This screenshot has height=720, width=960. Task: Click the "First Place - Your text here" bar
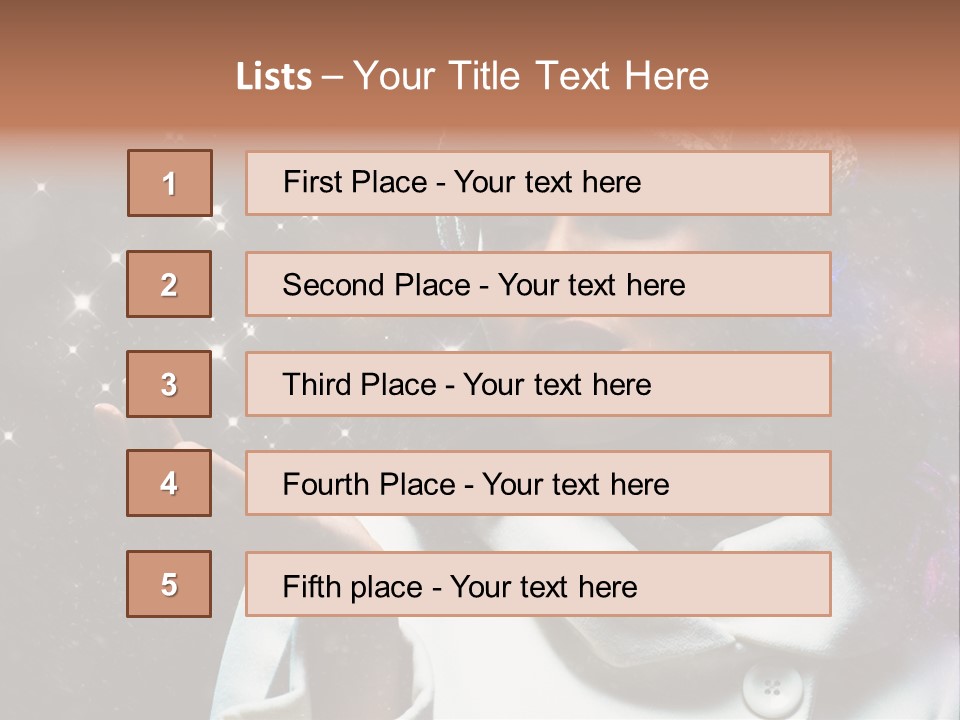(538, 183)
